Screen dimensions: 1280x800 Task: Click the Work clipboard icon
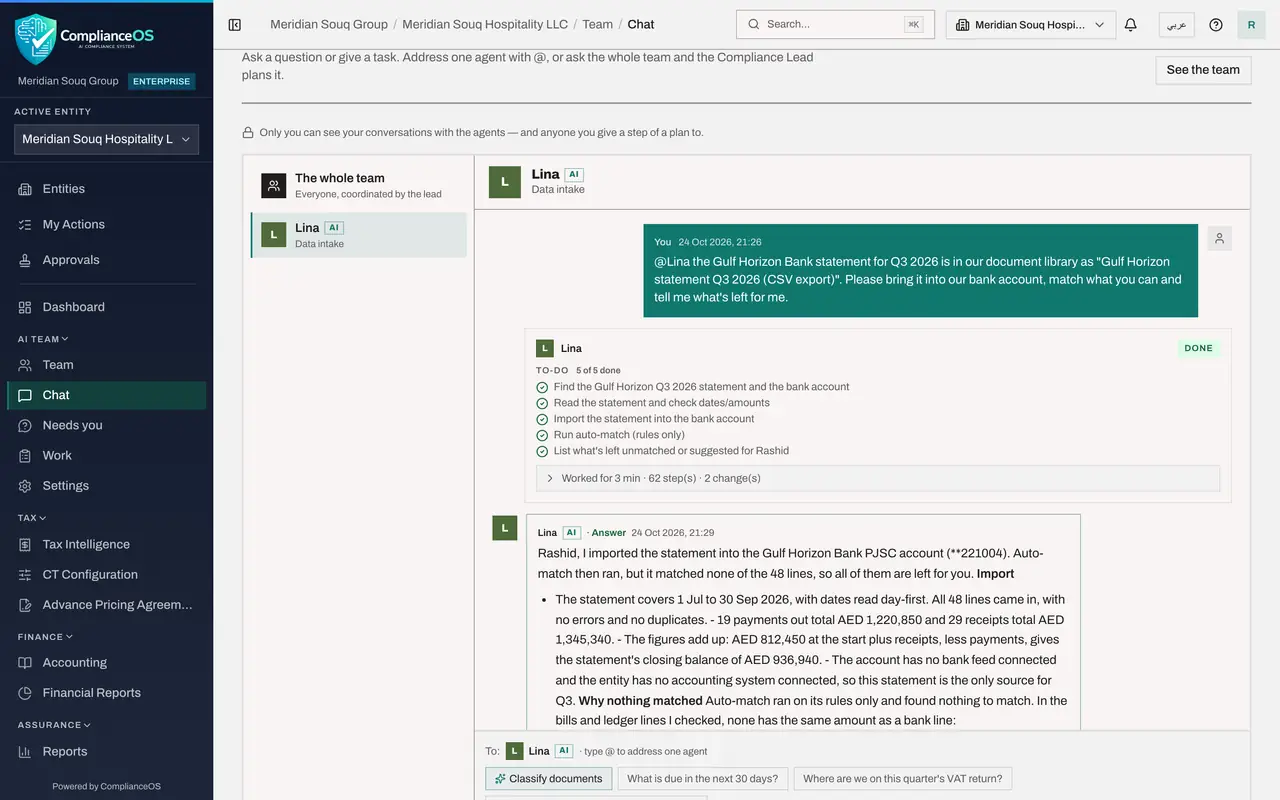pyautogui.click(x=25, y=455)
